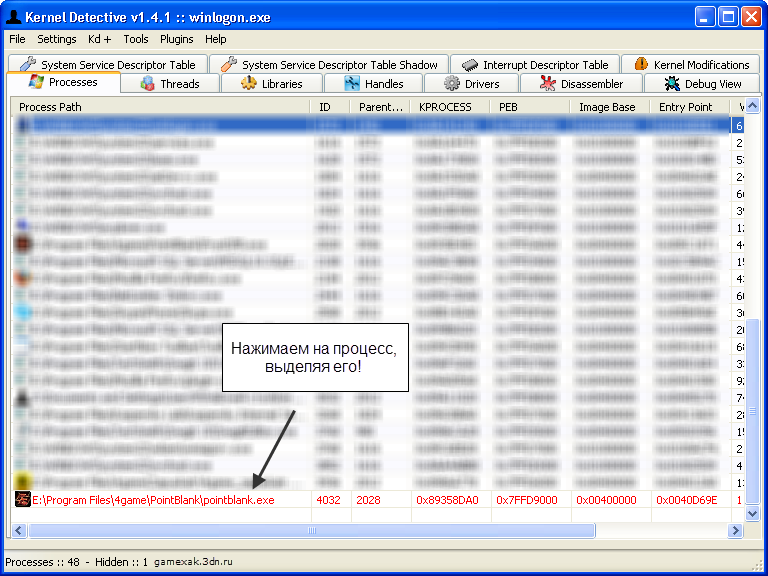Click Image Base value 0x00400000
This screenshot has height=576, width=768.
coord(606,500)
